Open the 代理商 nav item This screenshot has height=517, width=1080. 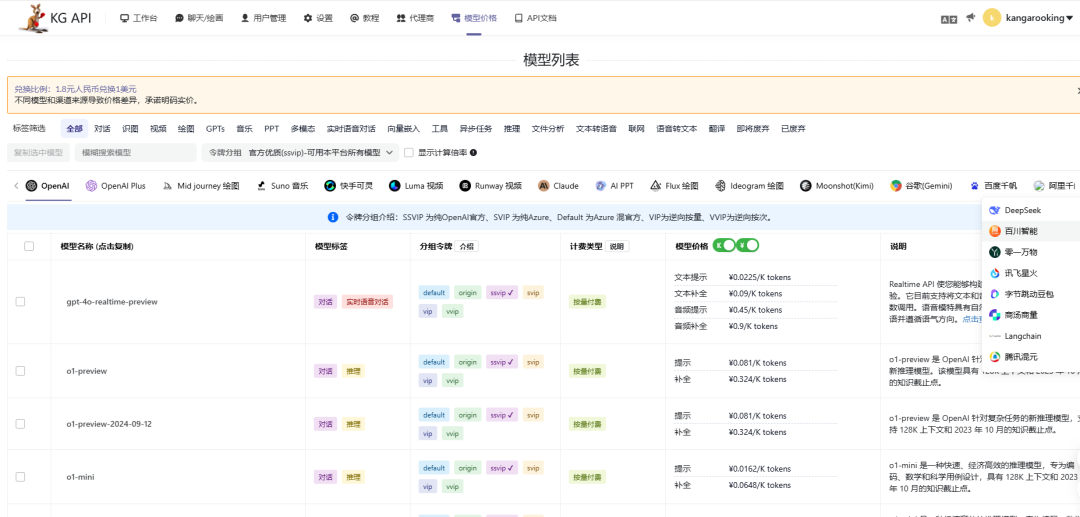point(415,19)
